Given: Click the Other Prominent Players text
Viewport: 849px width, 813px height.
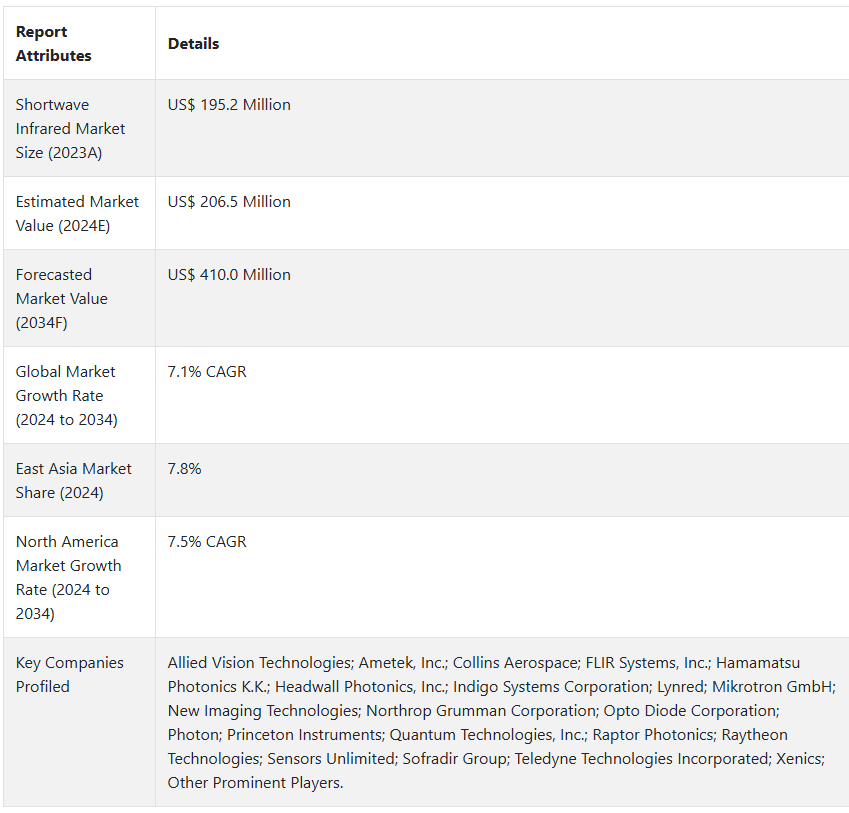Looking at the screenshot, I should pyautogui.click(x=255, y=783).
